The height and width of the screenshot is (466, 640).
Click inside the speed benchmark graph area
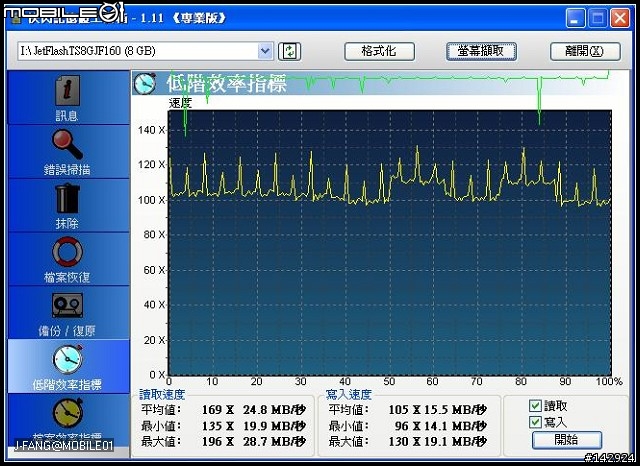point(390,243)
